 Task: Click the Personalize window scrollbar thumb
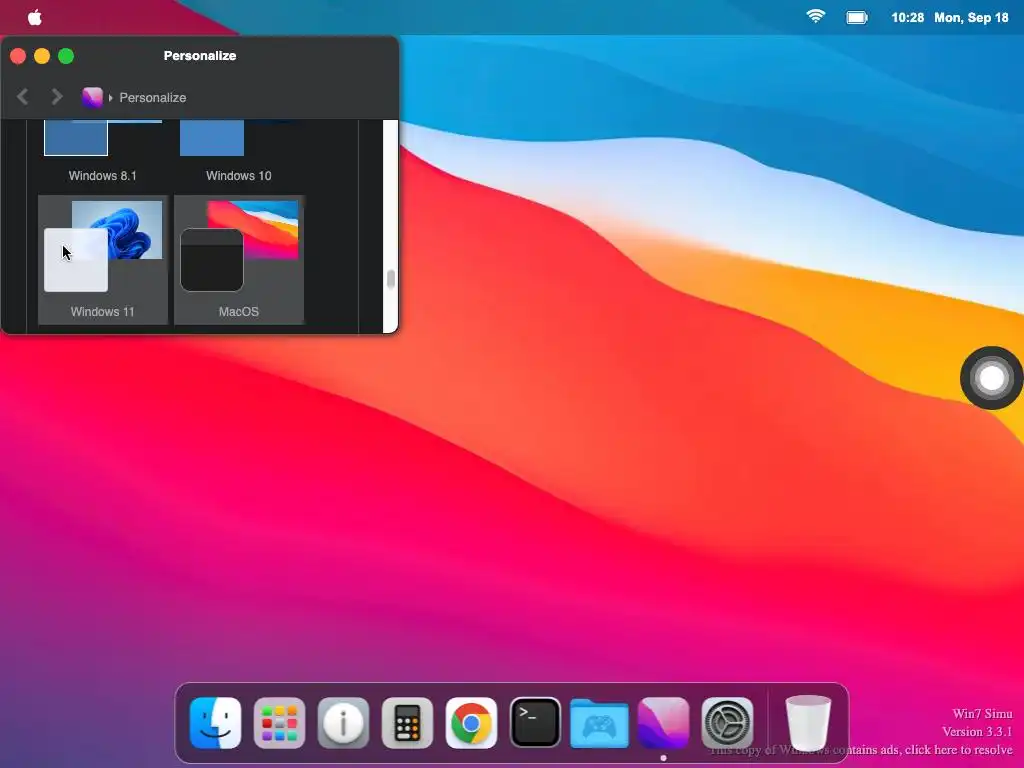[x=391, y=280]
